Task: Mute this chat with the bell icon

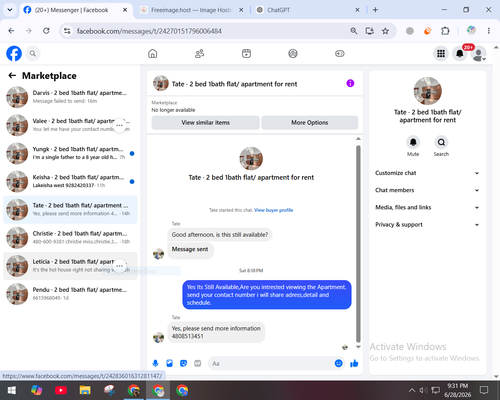Action: 413,142
